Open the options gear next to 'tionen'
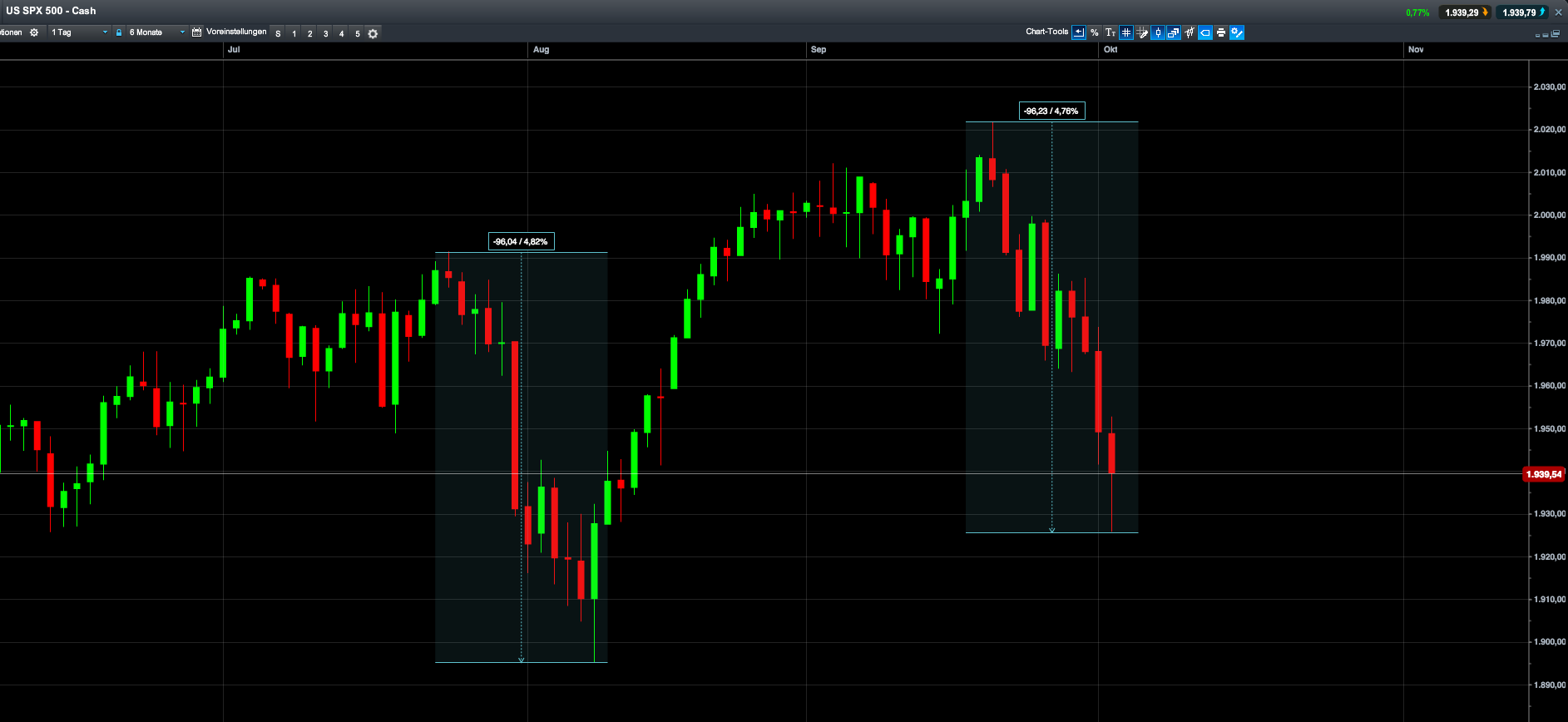1568x722 pixels. [x=34, y=32]
